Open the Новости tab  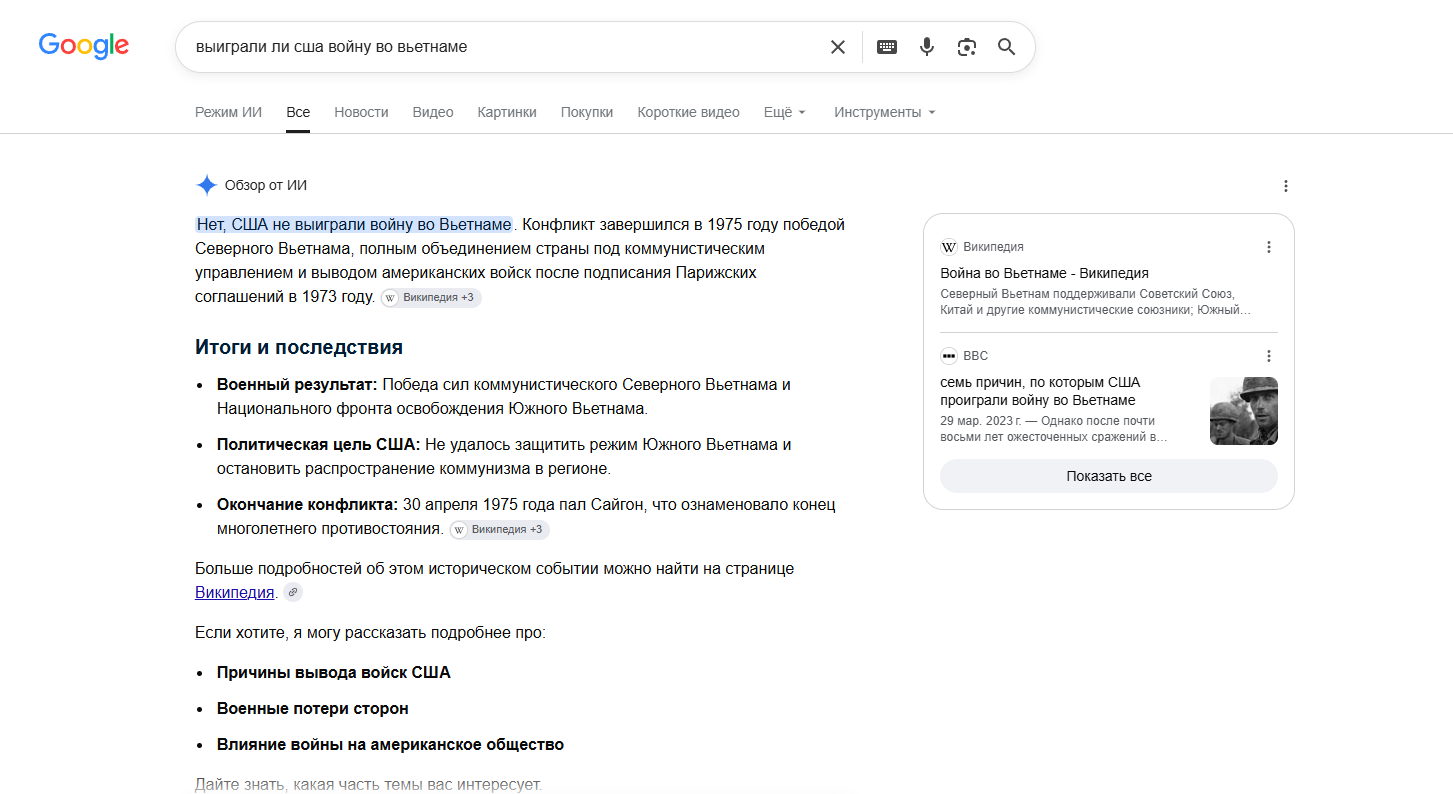(361, 112)
